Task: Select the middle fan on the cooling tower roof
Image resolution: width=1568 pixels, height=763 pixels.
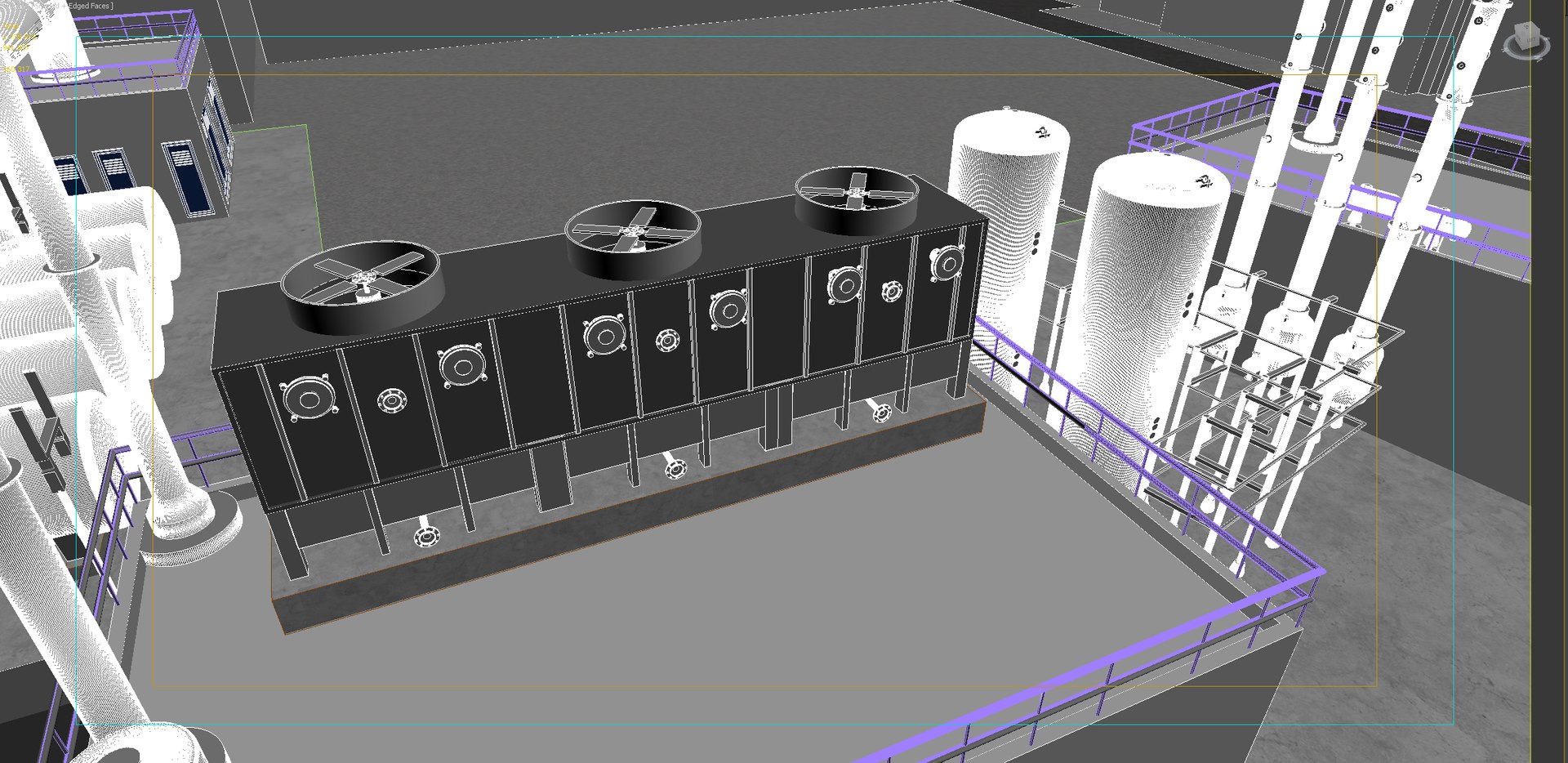Action: [633, 240]
